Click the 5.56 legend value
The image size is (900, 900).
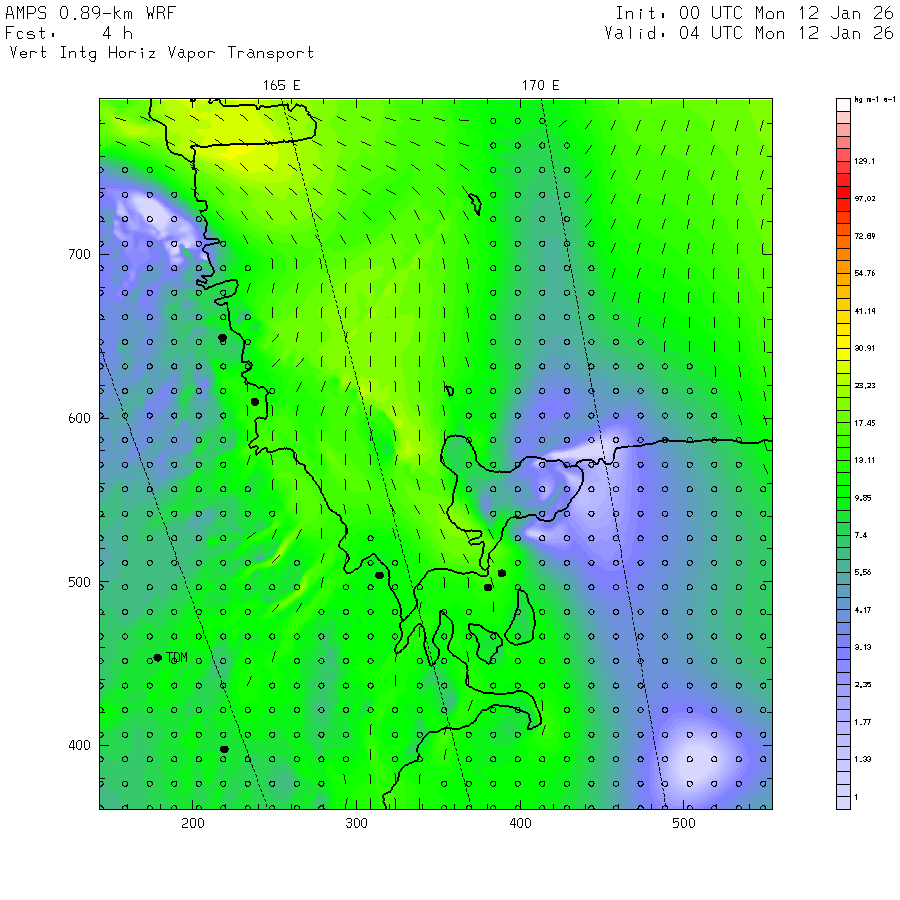tap(863, 572)
